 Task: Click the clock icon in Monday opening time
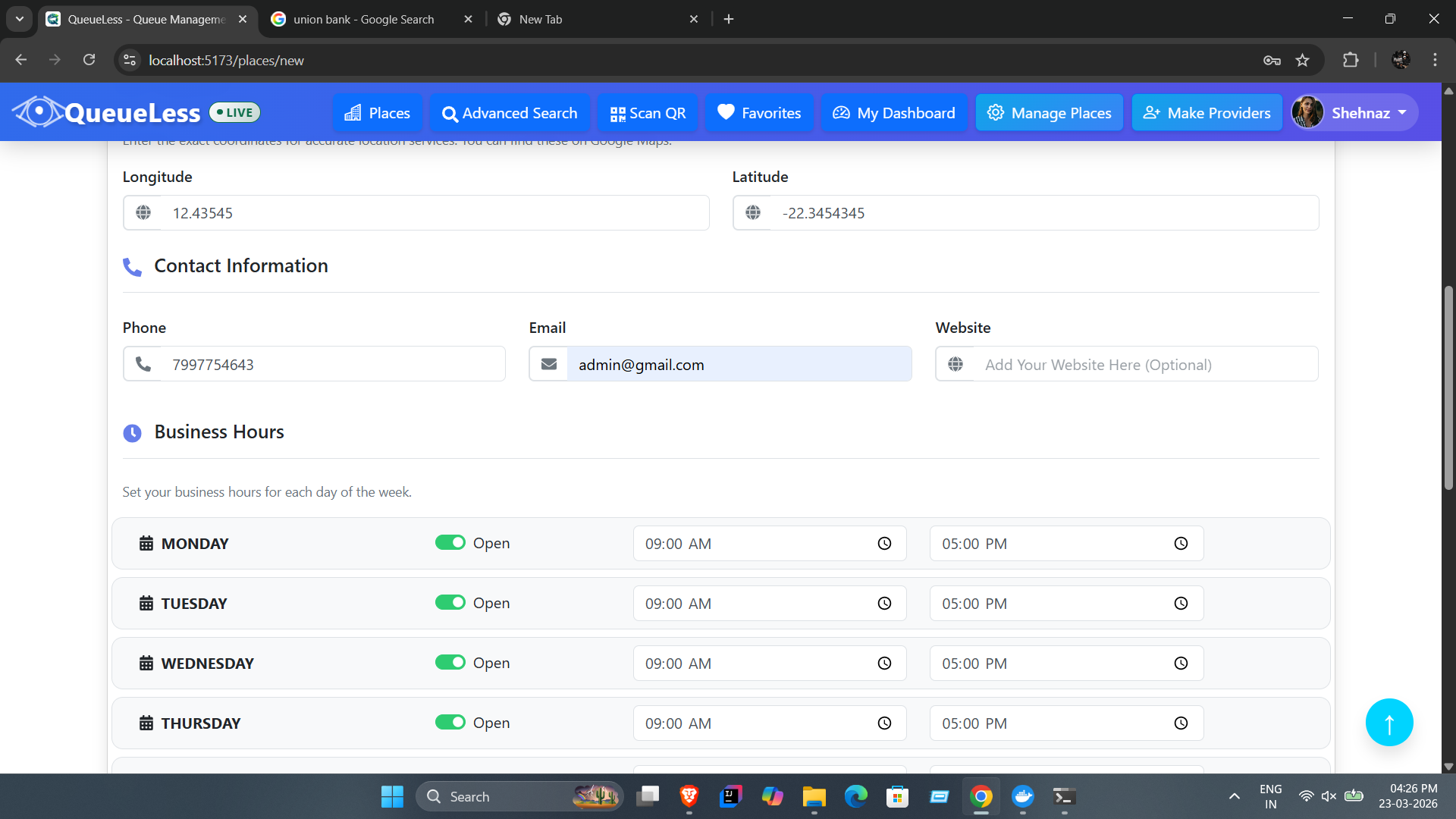click(x=884, y=544)
